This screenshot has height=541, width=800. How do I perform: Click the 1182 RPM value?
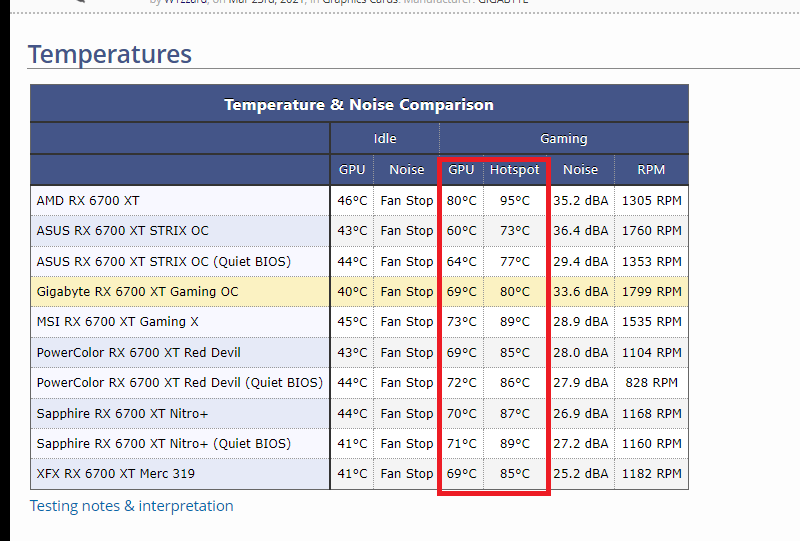[x=652, y=474]
